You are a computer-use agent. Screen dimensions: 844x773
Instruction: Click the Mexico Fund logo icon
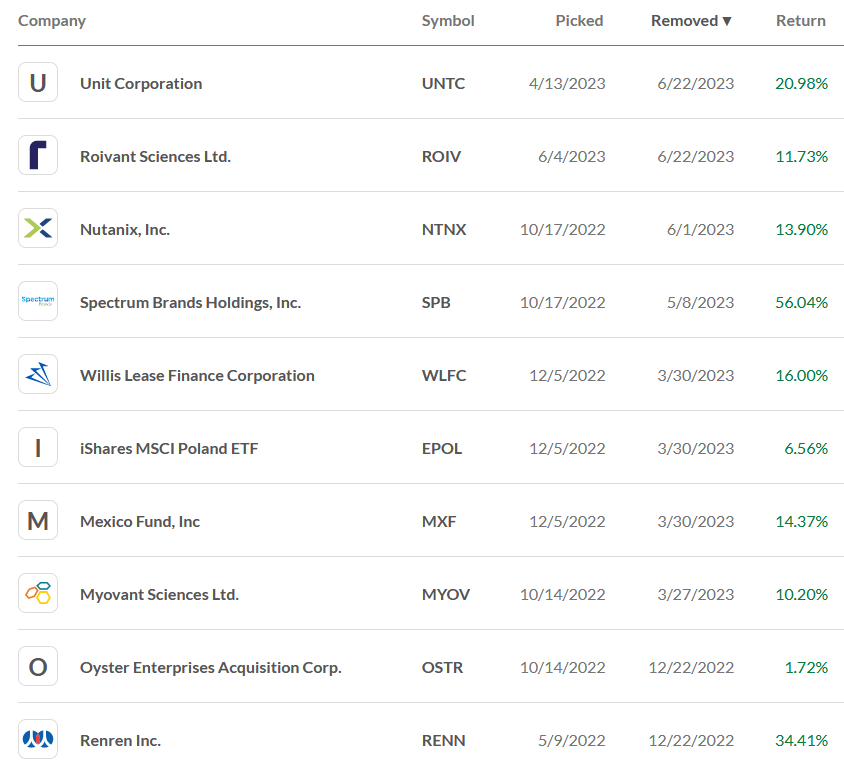tap(38, 521)
